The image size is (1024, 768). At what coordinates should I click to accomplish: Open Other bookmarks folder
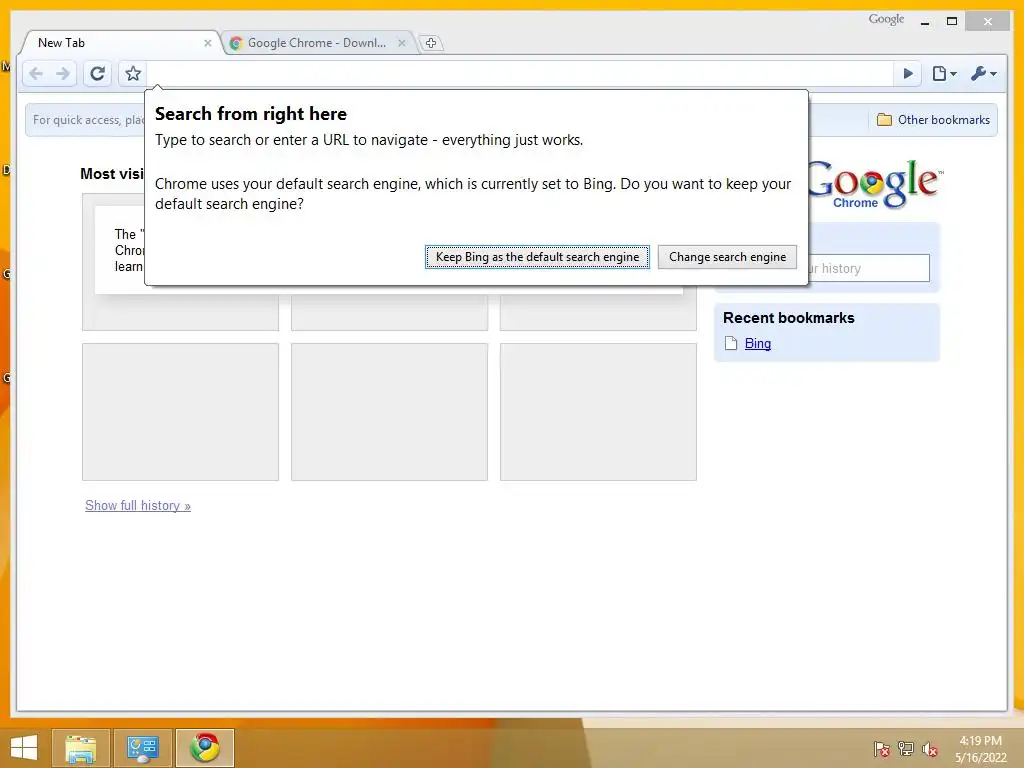933,120
